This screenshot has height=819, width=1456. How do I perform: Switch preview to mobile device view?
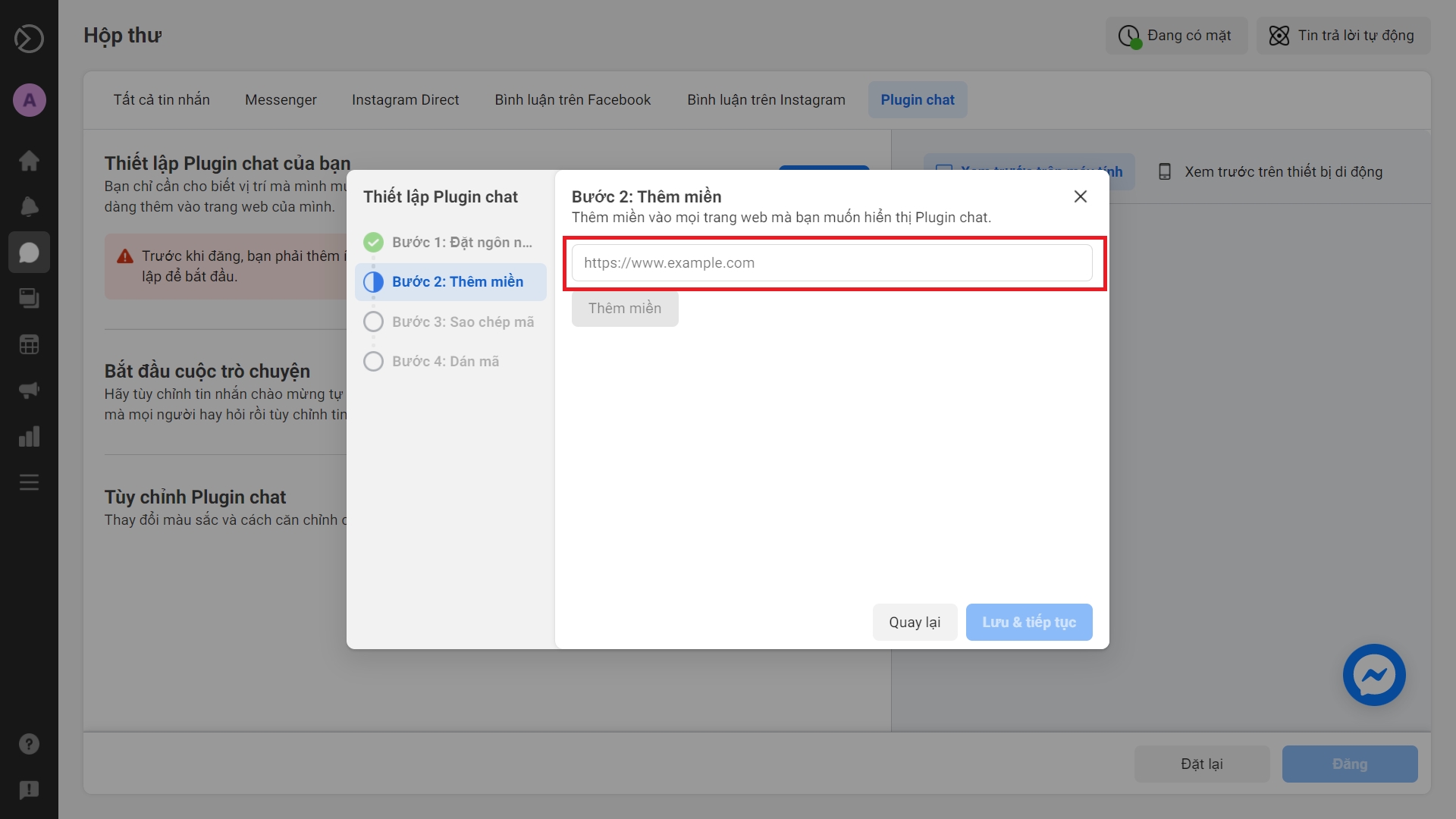(1271, 172)
